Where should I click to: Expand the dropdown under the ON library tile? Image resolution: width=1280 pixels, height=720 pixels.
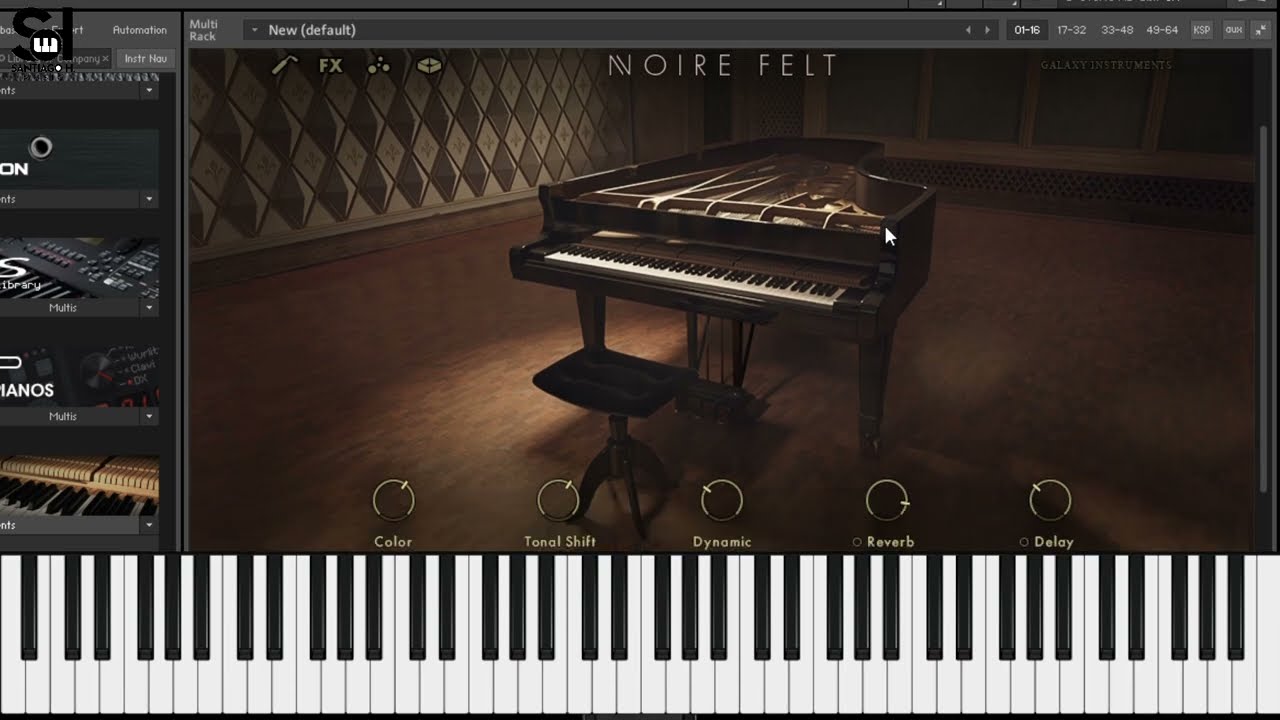(x=149, y=199)
